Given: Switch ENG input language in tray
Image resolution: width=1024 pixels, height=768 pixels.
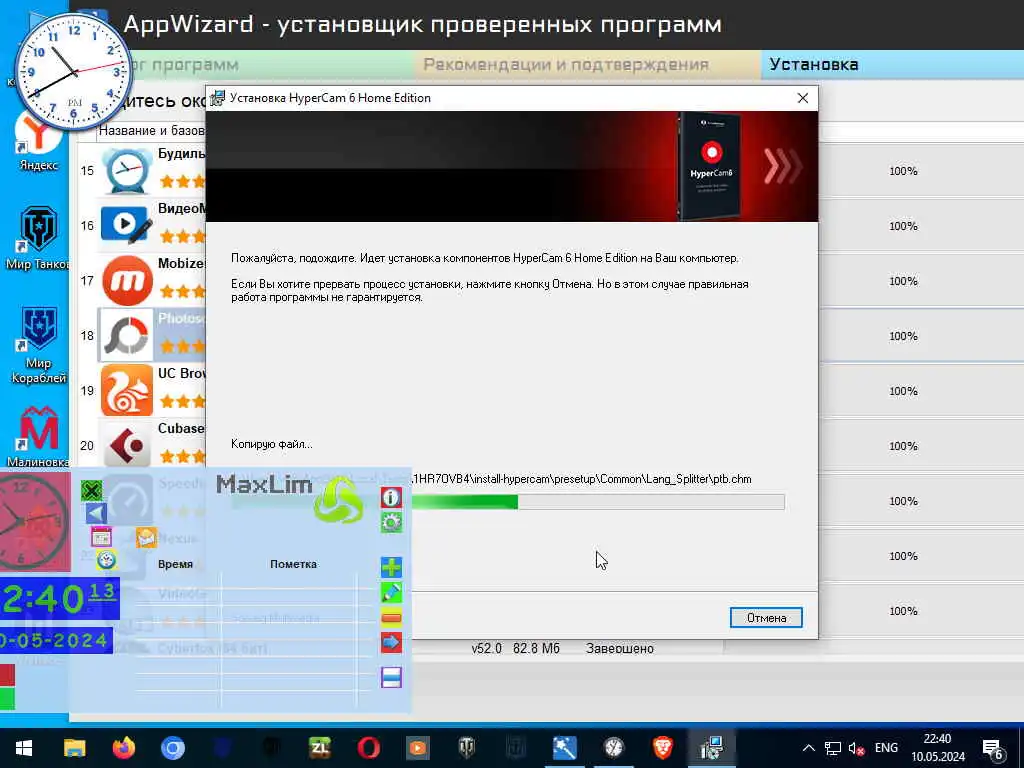Looking at the screenshot, I should 886,748.
